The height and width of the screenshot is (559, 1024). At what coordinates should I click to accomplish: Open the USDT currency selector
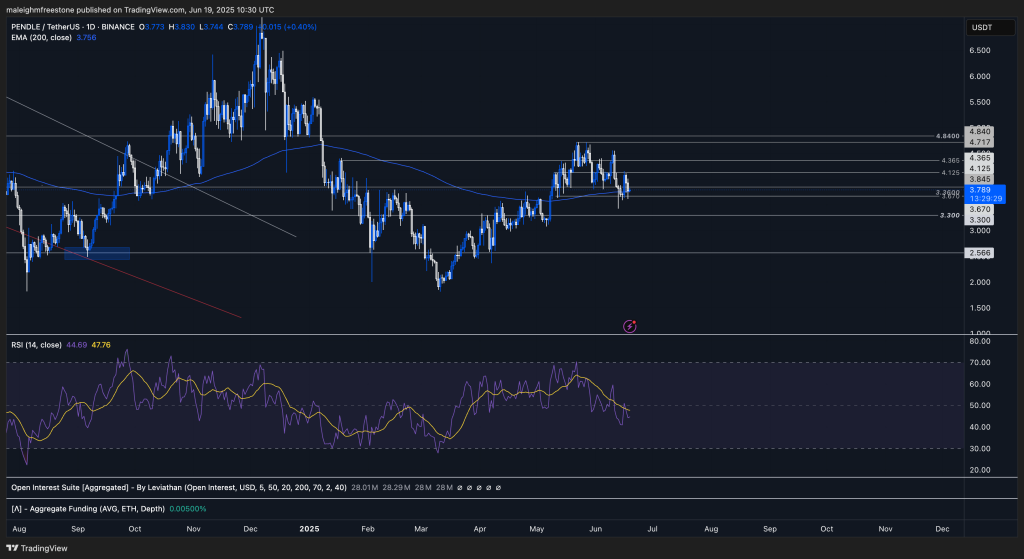[980, 26]
